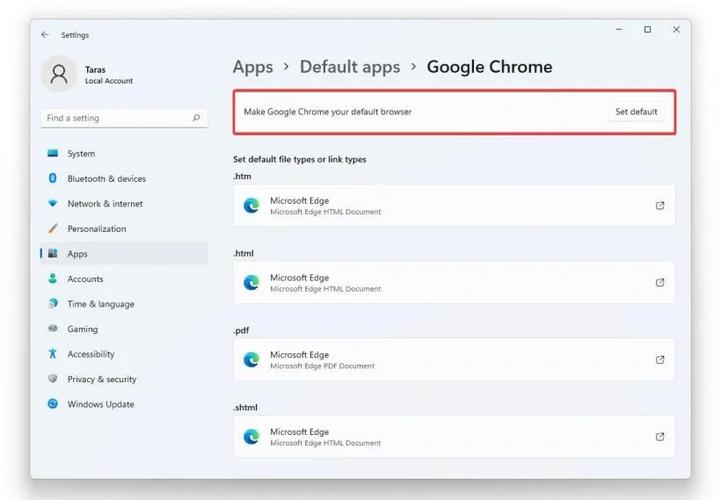Open Privacy & security category

click(124, 379)
